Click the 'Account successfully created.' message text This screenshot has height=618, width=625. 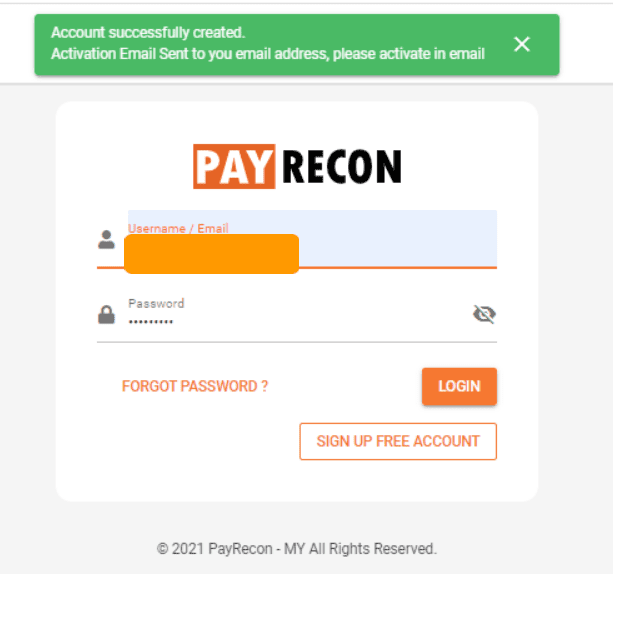(x=148, y=33)
